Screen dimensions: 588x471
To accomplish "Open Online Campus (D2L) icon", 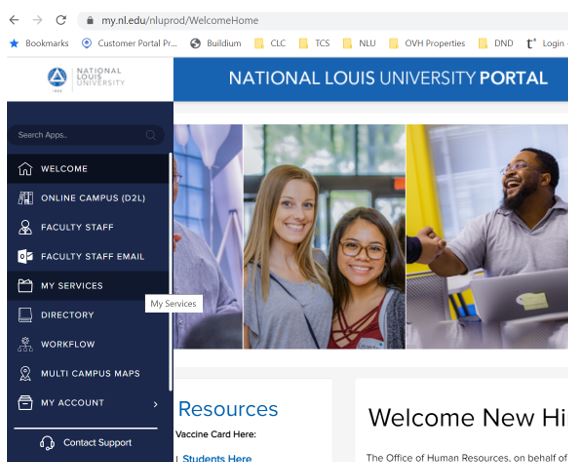I will coord(25,198).
